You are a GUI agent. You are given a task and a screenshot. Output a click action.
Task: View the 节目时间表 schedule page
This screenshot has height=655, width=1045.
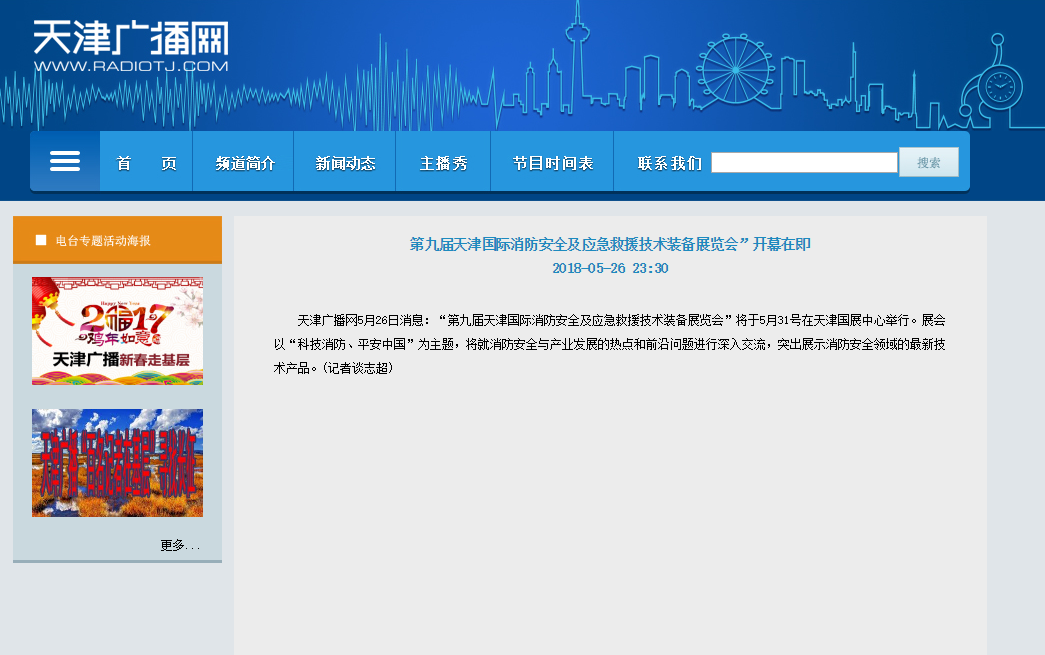point(552,163)
